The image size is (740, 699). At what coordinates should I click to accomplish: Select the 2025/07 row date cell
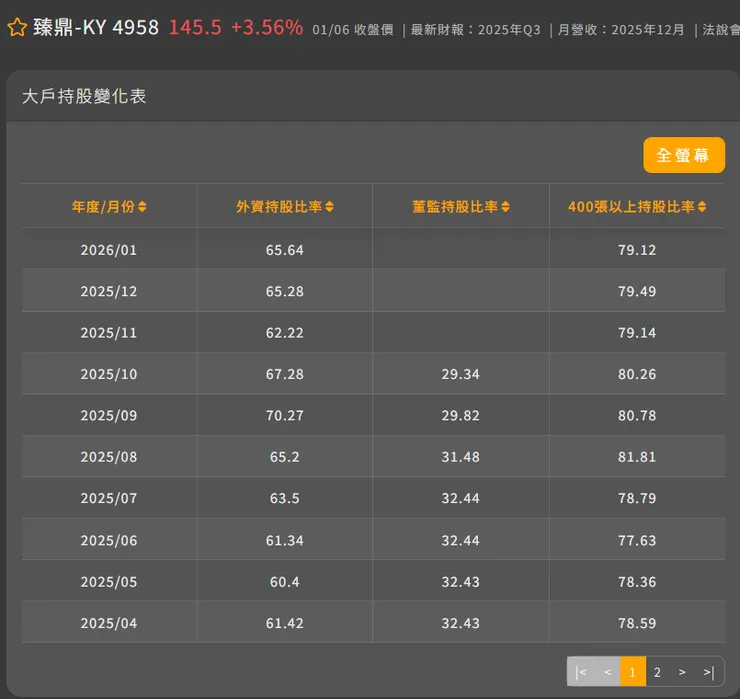(x=109, y=498)
